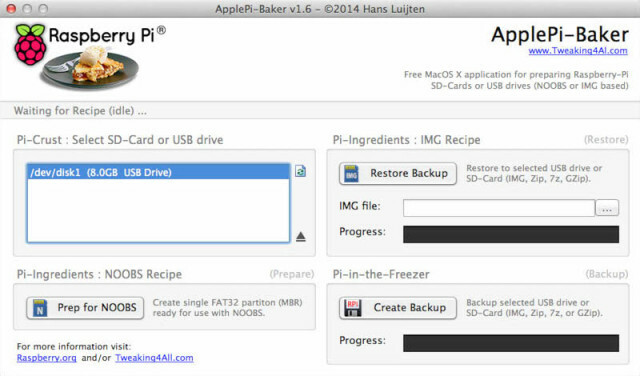Viewport: 640px width, 376px height.
Task: Click the 'Pi-Ingredients : IMG Recipe' heading
Action: tap(407, 140)
